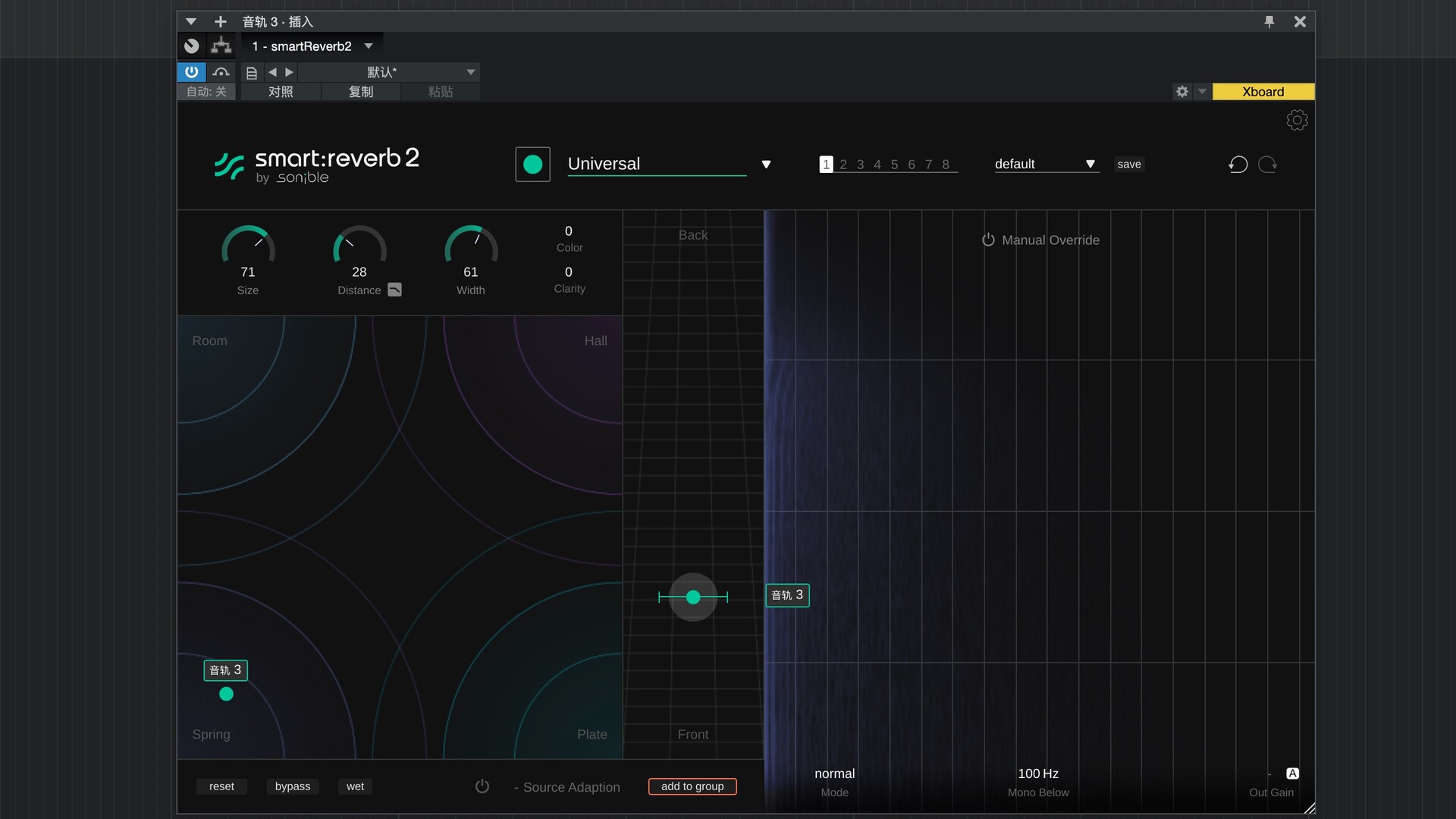Image resolution: width=1456 pixels, height=819 pixels.
Task: Enable Manual Override power toggle
Action: [988, 240]
